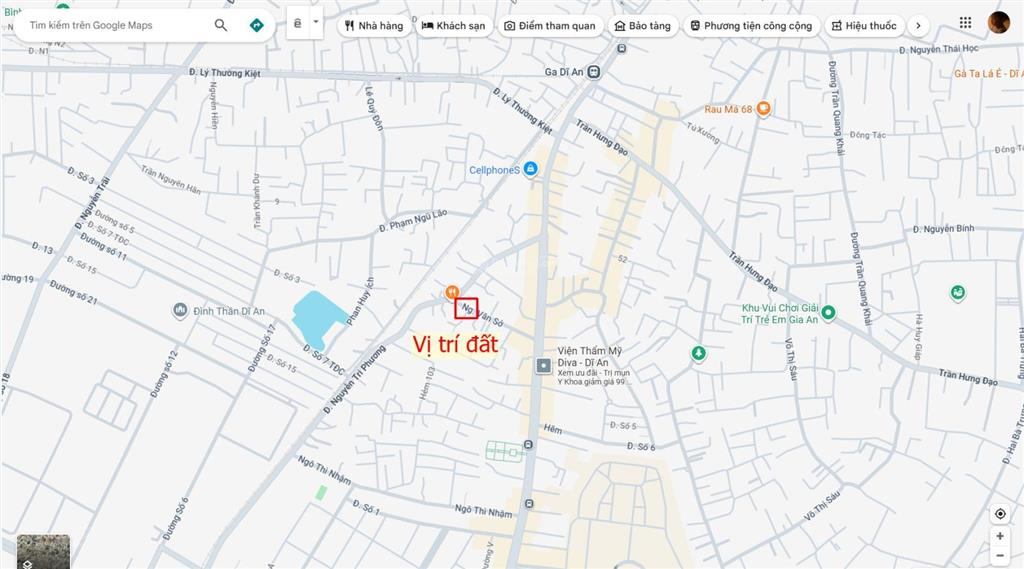Open the Google apps grid
The image size is (1024, 569).
(x=965, y=24)
